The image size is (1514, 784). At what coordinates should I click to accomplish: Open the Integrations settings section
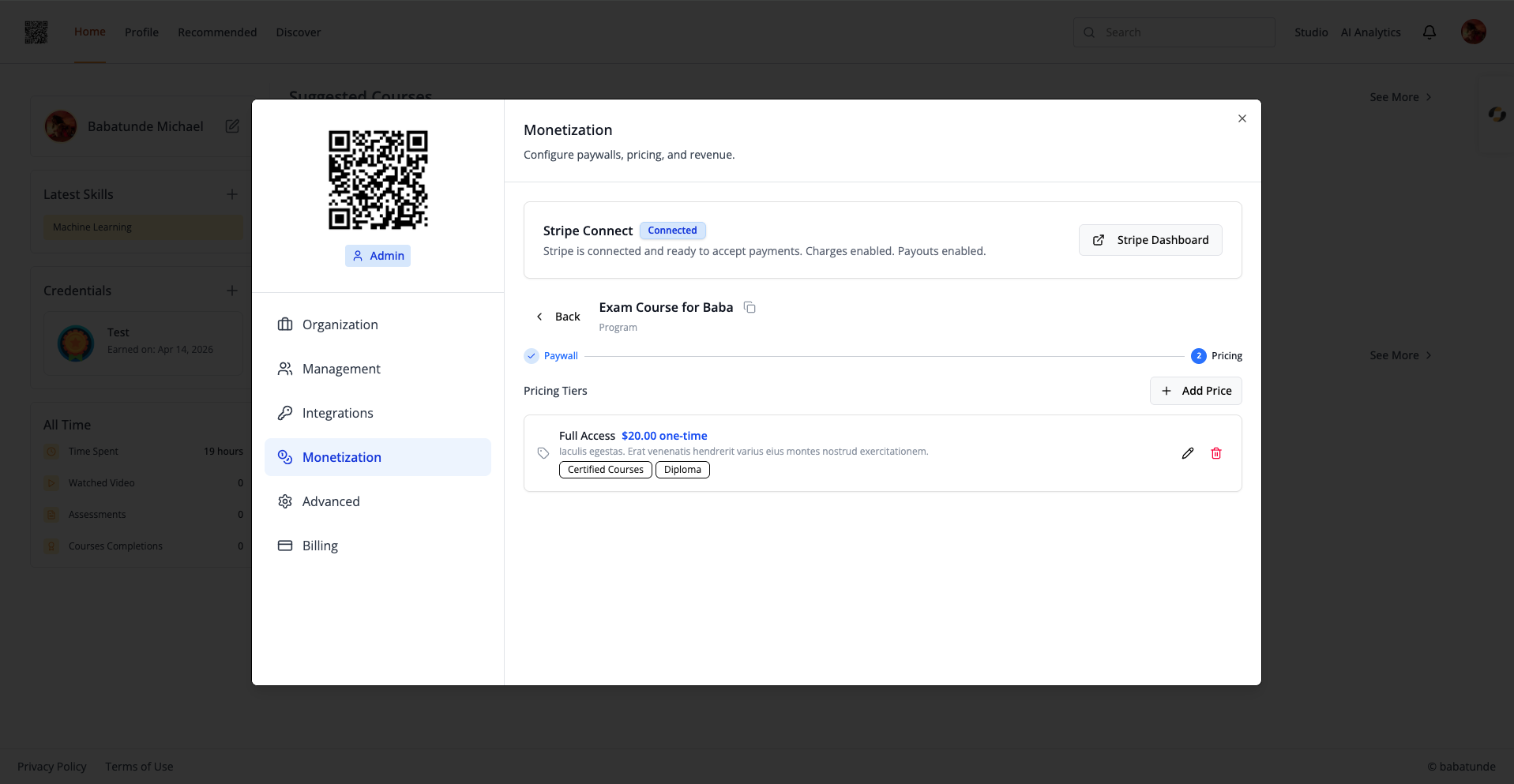(378, 413)
